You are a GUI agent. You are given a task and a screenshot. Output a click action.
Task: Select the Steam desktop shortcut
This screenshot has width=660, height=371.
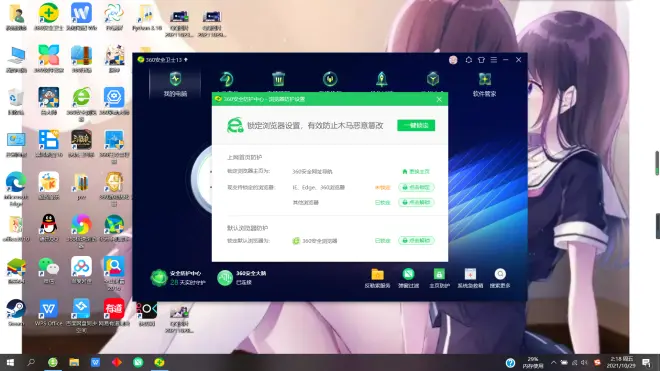[x=16, y=312]
